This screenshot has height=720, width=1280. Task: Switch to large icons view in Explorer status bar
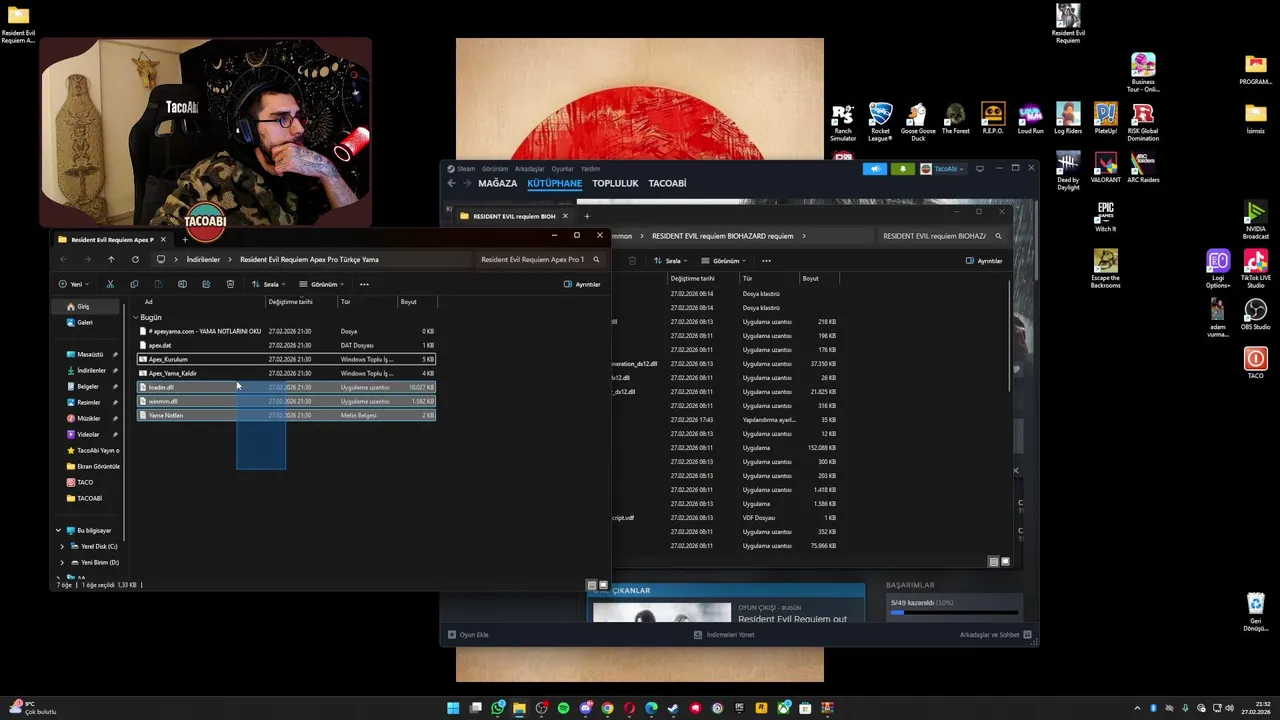click(x=603, y=585)
